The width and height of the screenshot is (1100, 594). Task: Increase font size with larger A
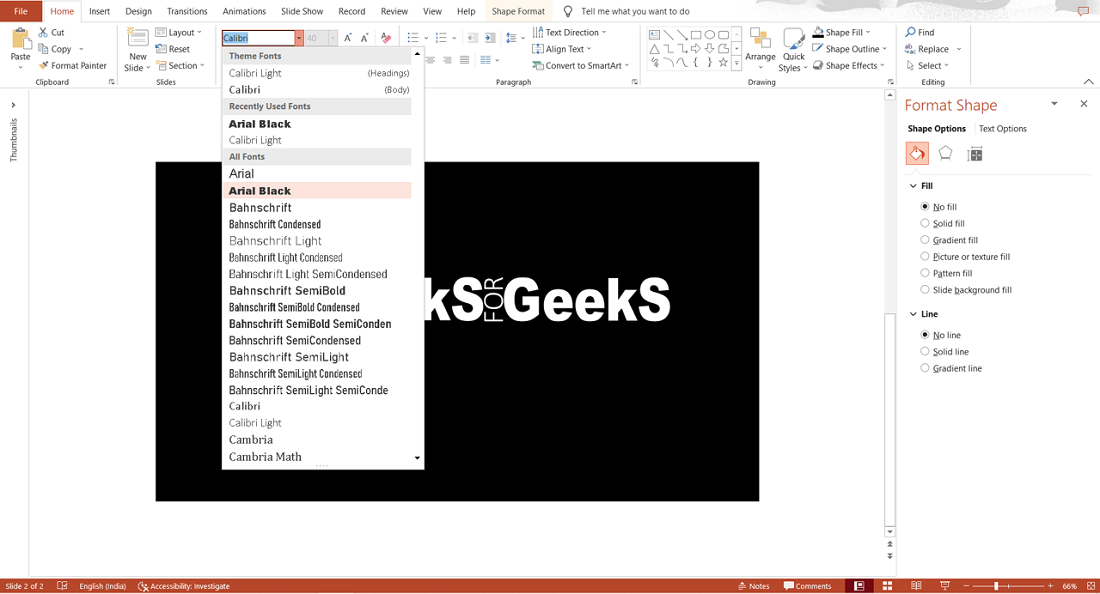(348, 38)
